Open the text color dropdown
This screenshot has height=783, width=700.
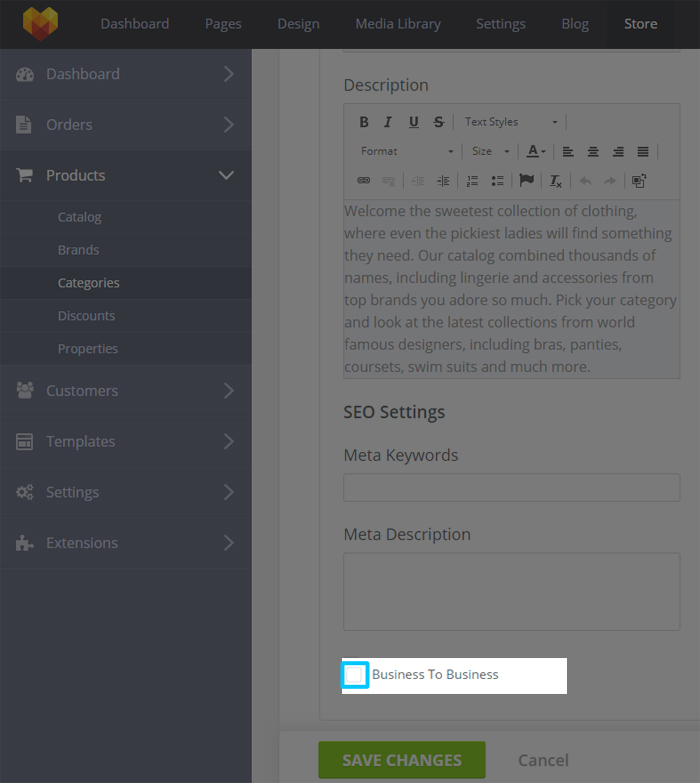(536, 151)
